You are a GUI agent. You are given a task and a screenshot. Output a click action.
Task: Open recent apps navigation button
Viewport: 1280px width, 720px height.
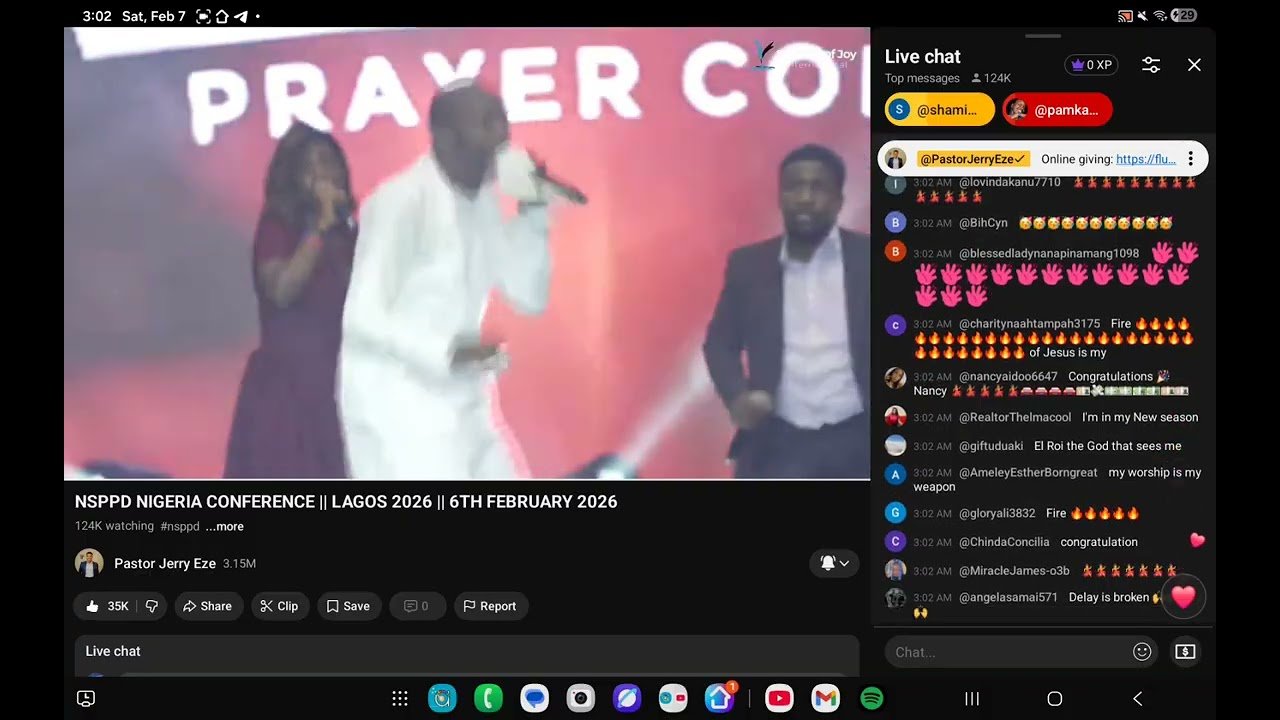[972, 699]
